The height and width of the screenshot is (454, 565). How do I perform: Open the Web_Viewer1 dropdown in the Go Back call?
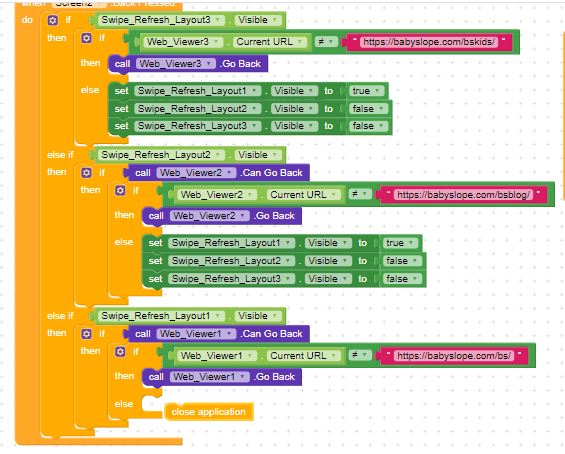[210, 377]
